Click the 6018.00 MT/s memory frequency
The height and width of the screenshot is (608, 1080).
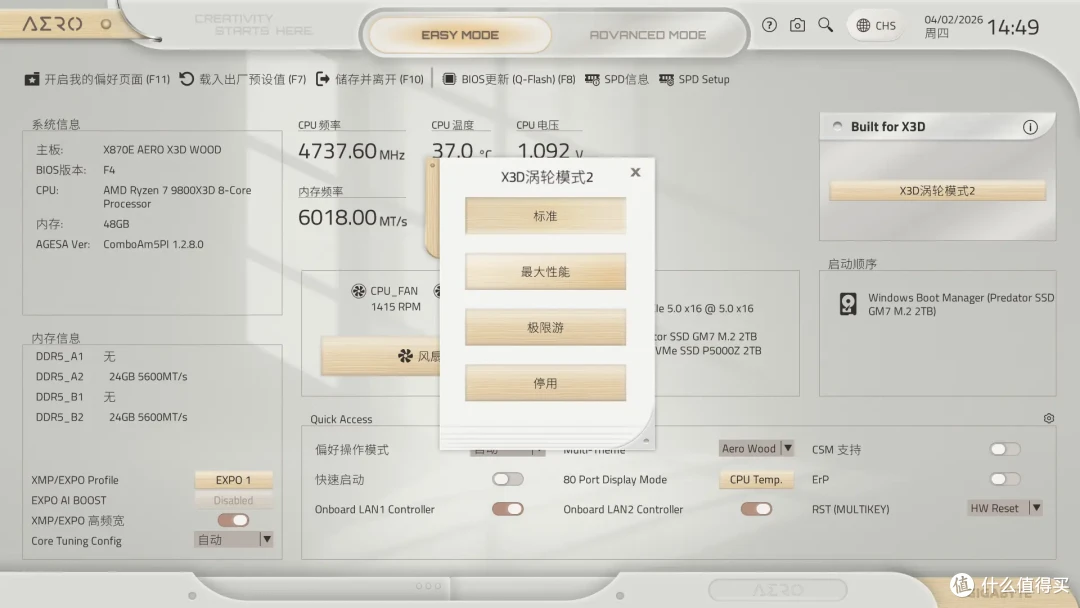353,218
